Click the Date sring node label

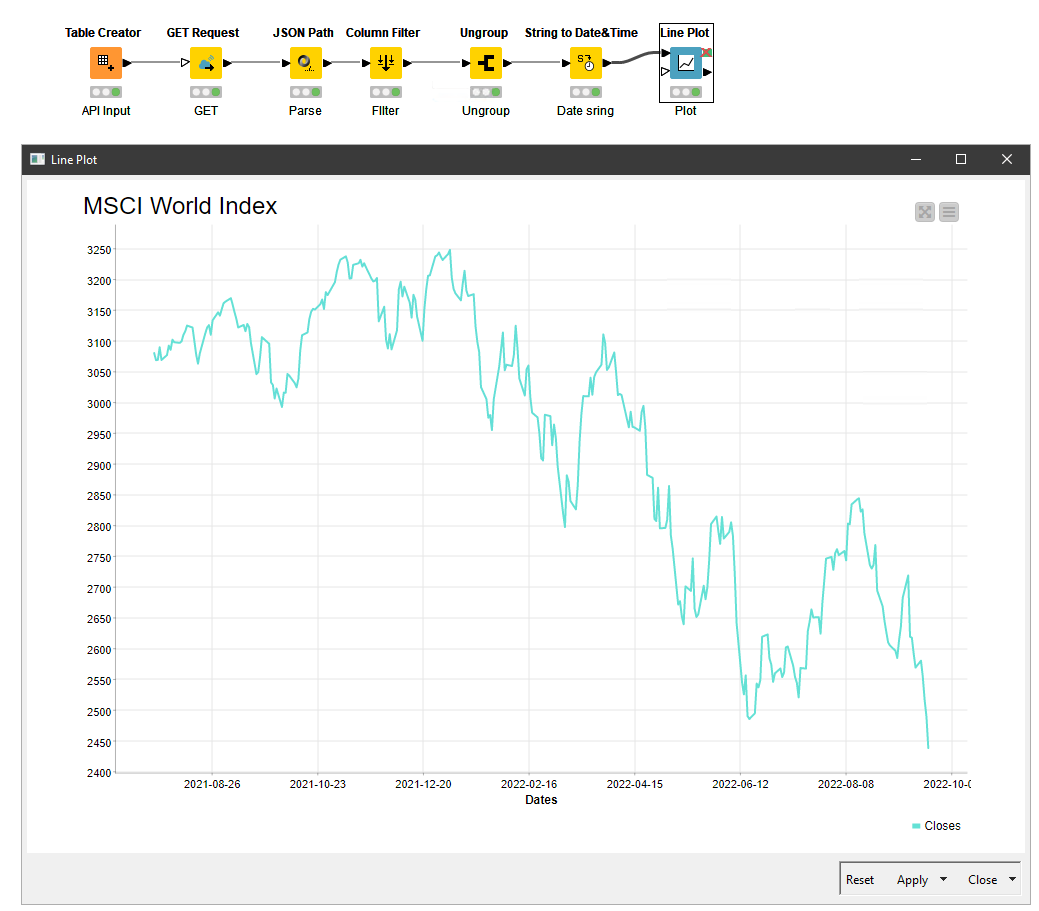(586, 111)
